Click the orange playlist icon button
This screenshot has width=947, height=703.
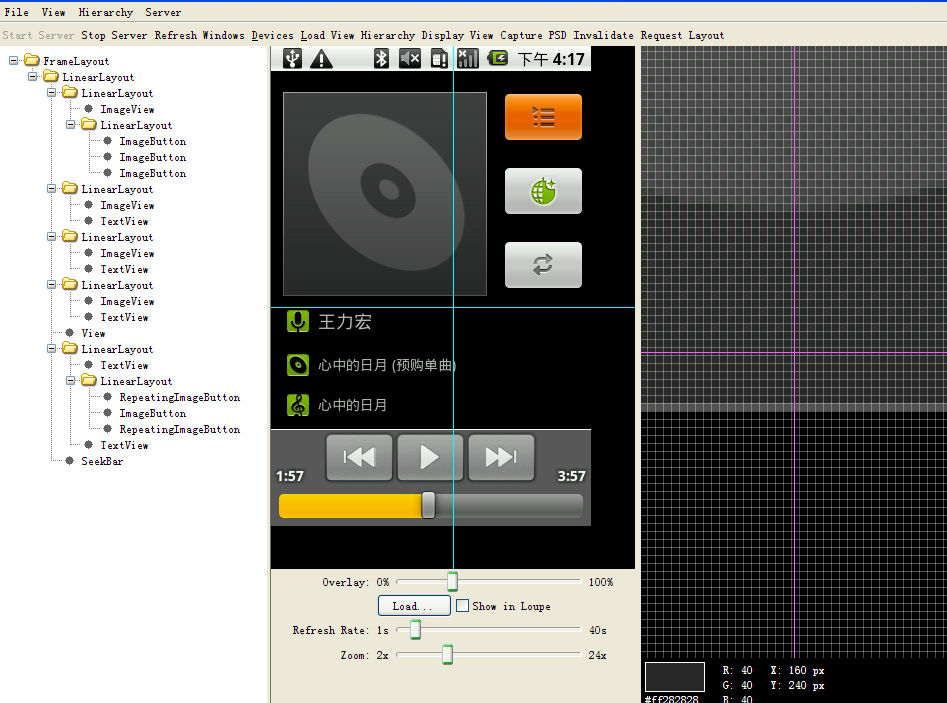click(x=543, y=117)
